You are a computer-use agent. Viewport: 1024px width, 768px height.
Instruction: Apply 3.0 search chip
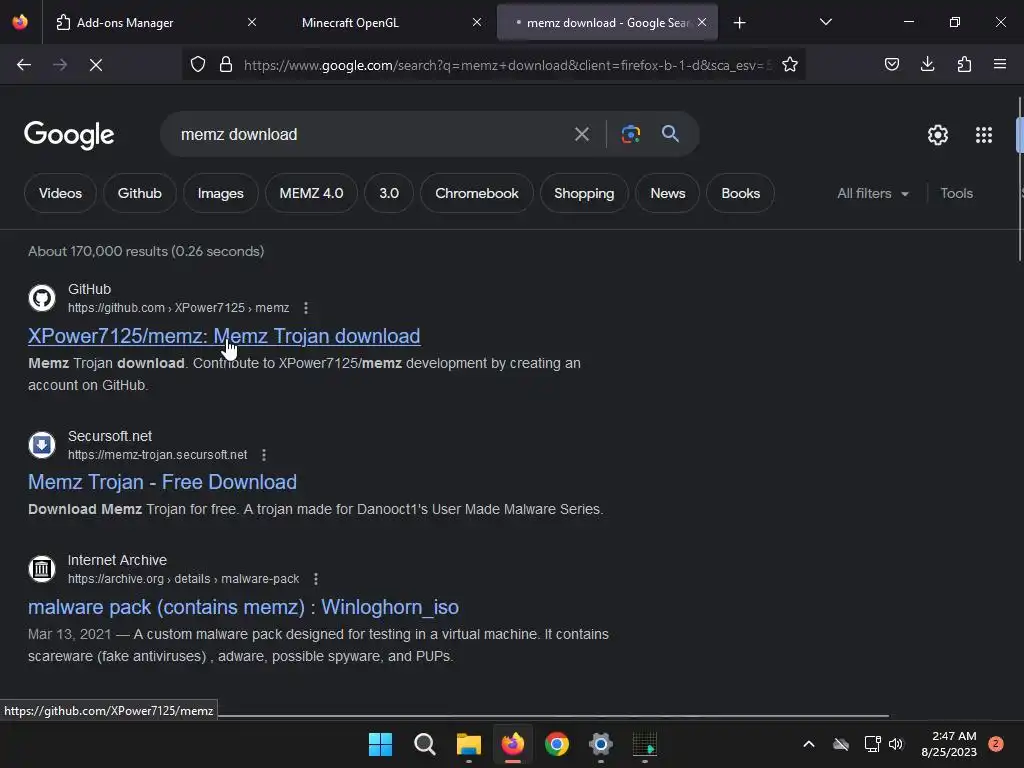pos(389,193)
